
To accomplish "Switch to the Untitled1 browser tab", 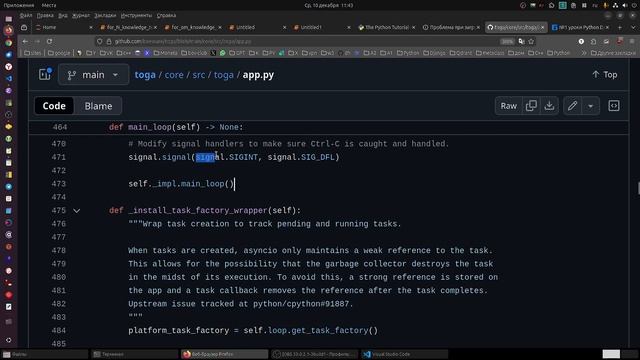I will (x=322, y=27).
